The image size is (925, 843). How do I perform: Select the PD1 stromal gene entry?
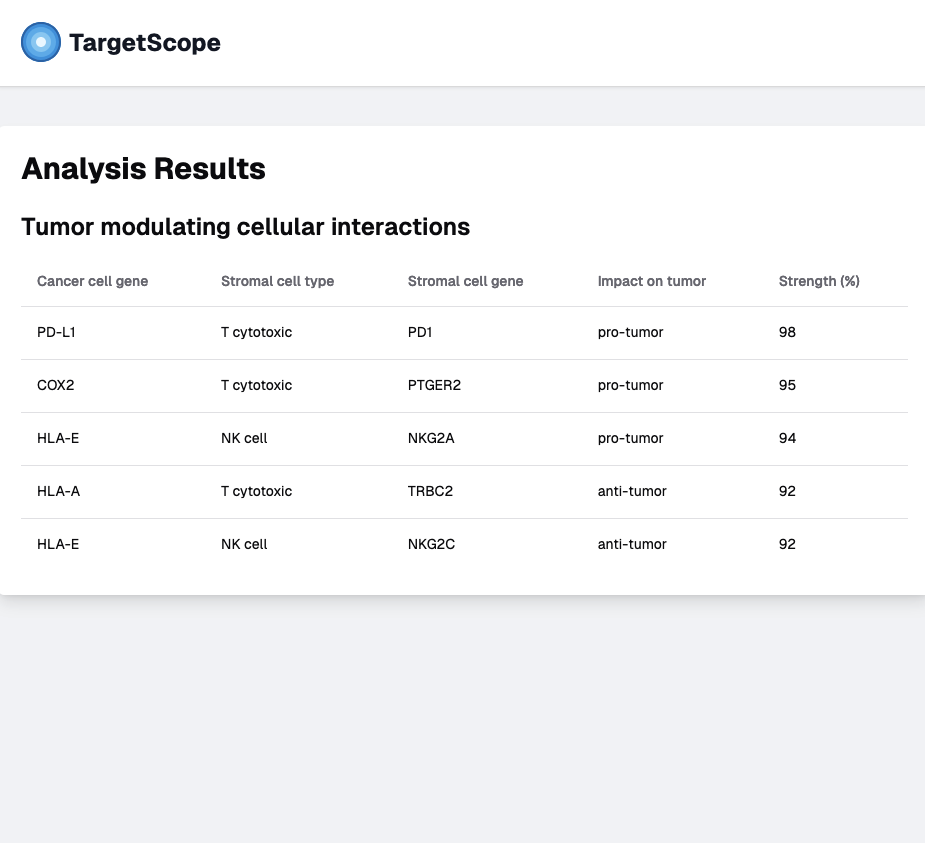pyautogui.click(x=420, y=332)
